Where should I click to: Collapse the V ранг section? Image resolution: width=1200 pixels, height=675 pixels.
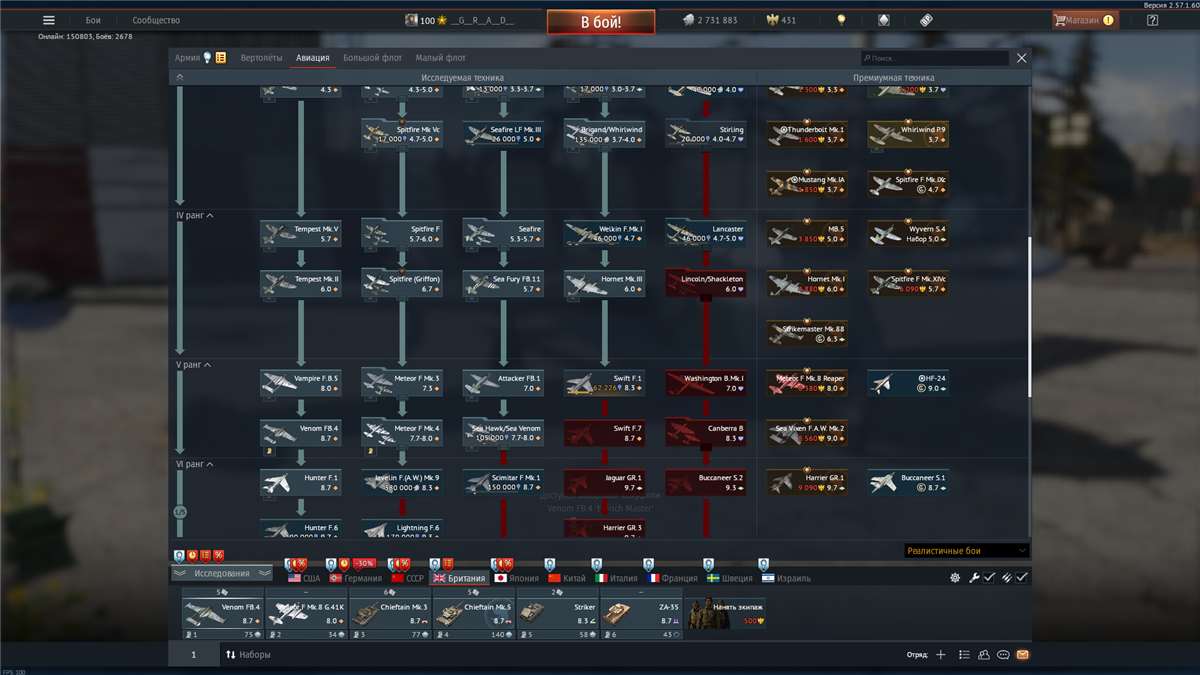[208, 365]
